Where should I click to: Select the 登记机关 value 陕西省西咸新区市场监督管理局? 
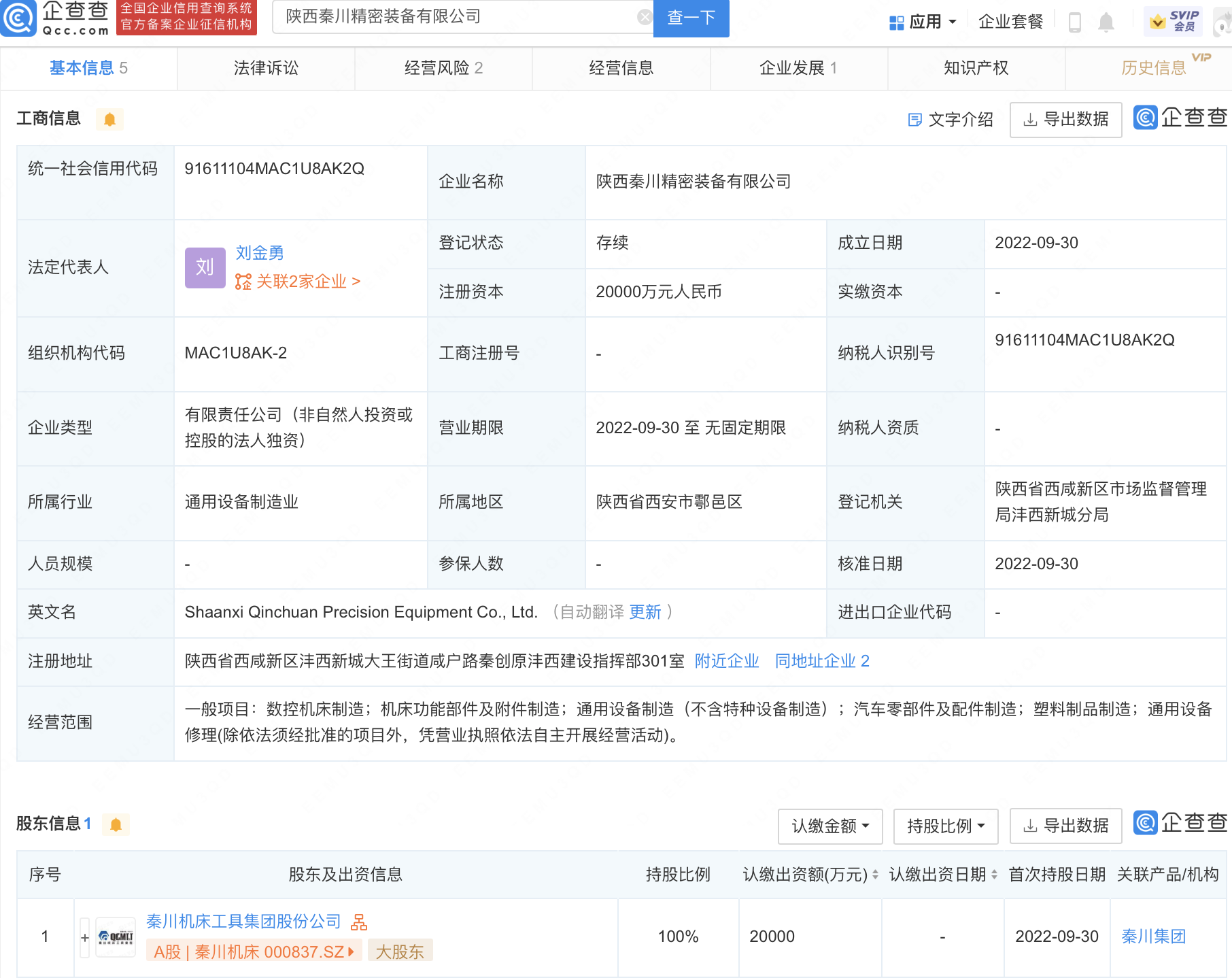[x=1101, y=502]
